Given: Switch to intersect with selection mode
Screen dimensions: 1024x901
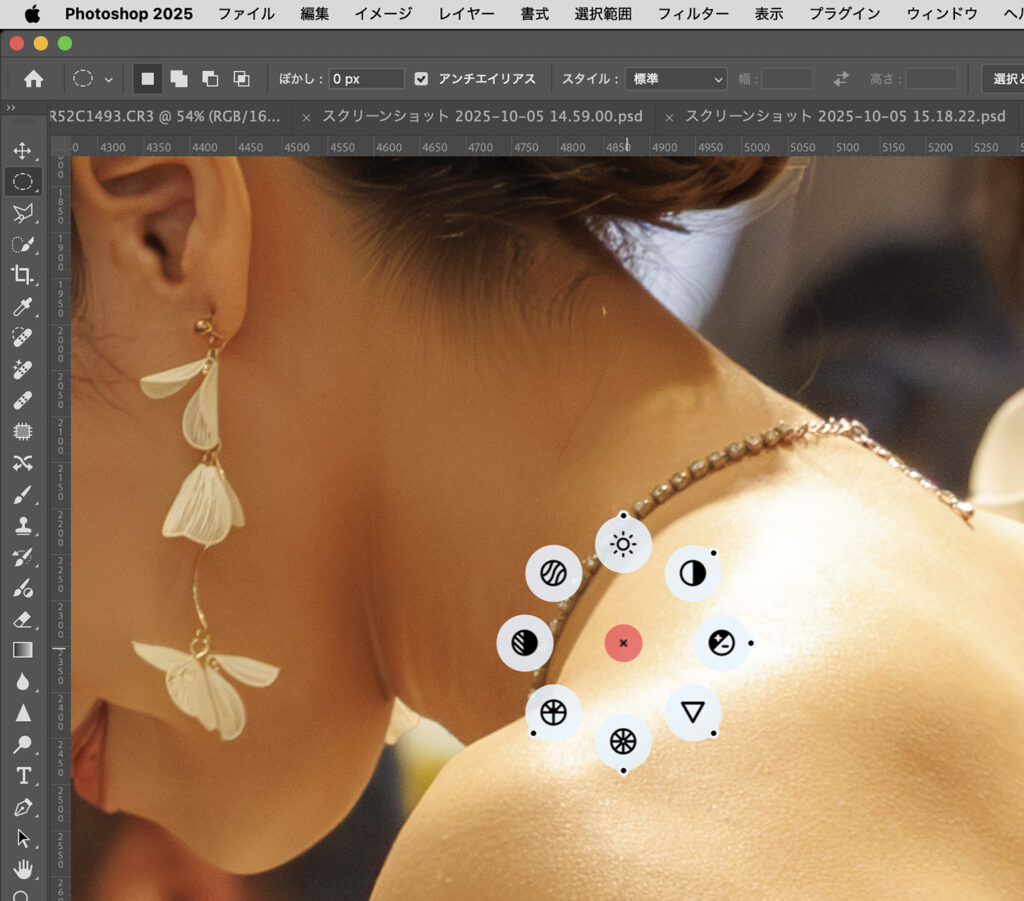Looking at the screenshot, I should tap(241, 79).
